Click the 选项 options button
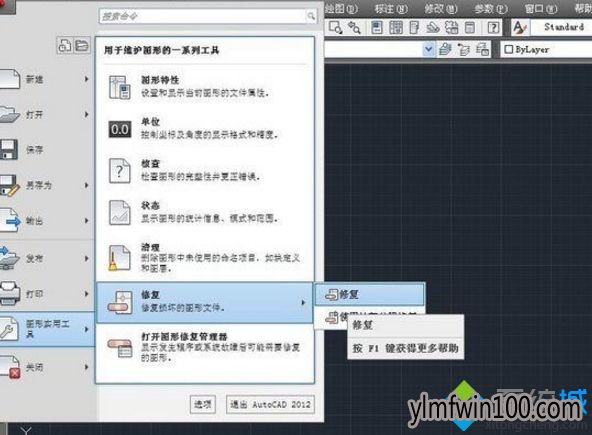Screen dimensions: 592x435 click(x=202, y=404)
